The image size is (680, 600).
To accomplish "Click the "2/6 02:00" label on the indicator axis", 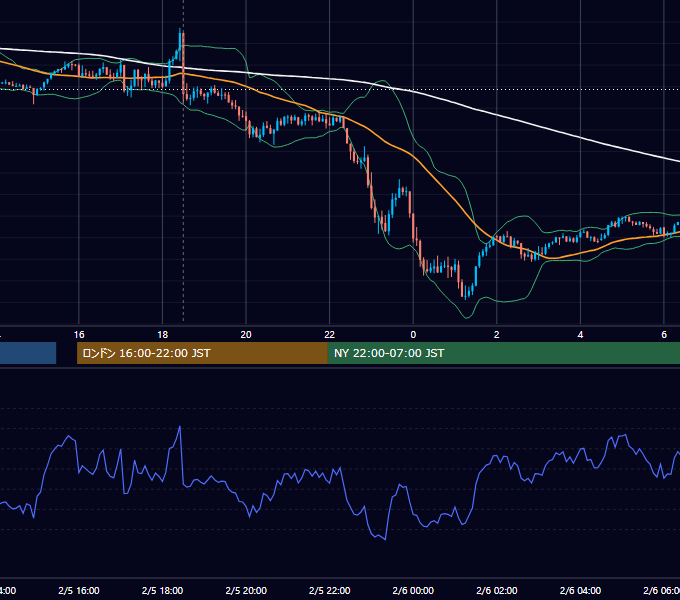I will click(497, 590).
